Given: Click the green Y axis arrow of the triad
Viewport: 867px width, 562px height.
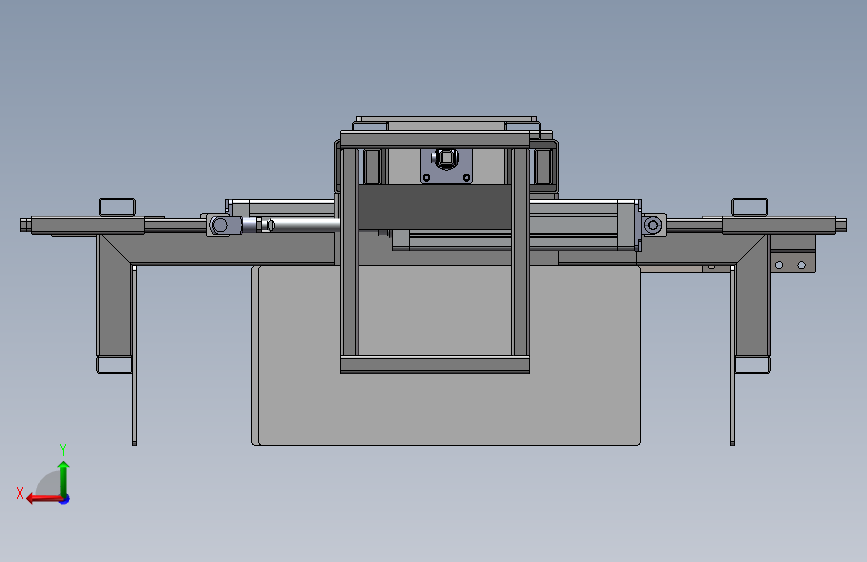Looking at the screenshot, I should [64, 478].
